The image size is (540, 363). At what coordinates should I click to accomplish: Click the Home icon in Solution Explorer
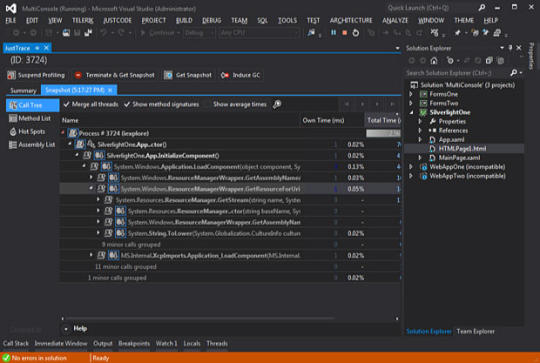coord(434,61)
